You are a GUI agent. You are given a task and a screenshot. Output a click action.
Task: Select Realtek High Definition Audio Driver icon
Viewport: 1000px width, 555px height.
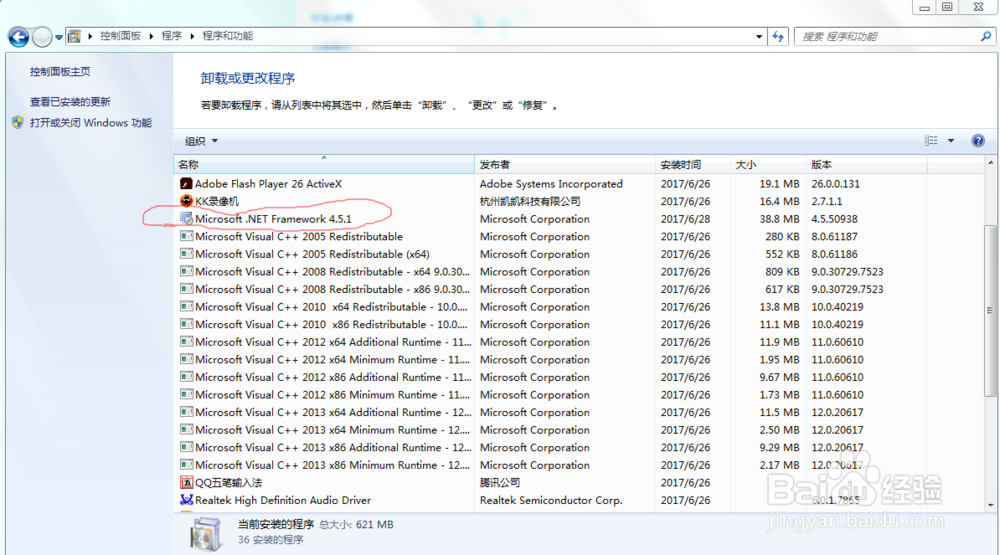[x=186, y=500]
